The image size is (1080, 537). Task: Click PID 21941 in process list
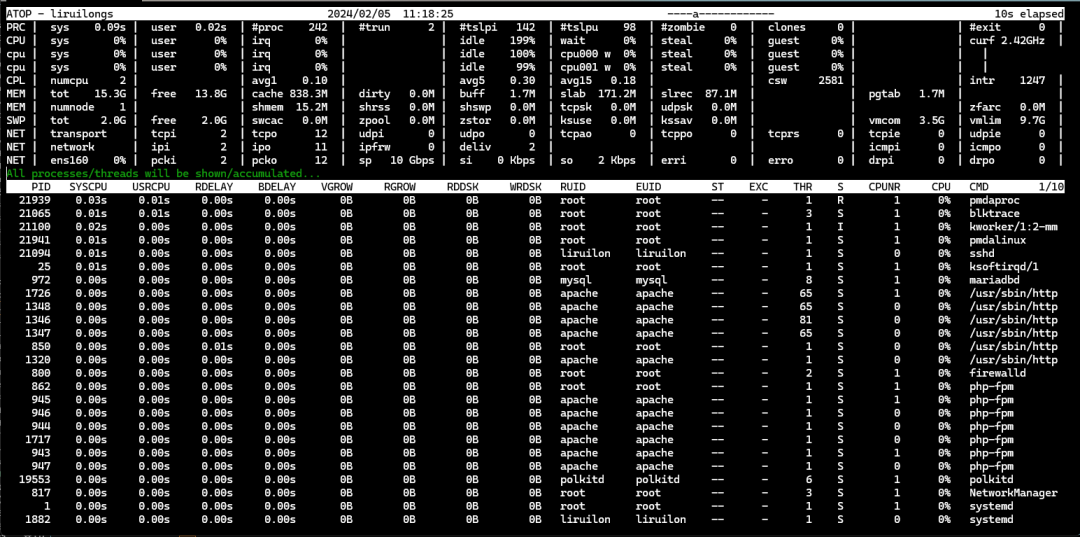[34, 240]
